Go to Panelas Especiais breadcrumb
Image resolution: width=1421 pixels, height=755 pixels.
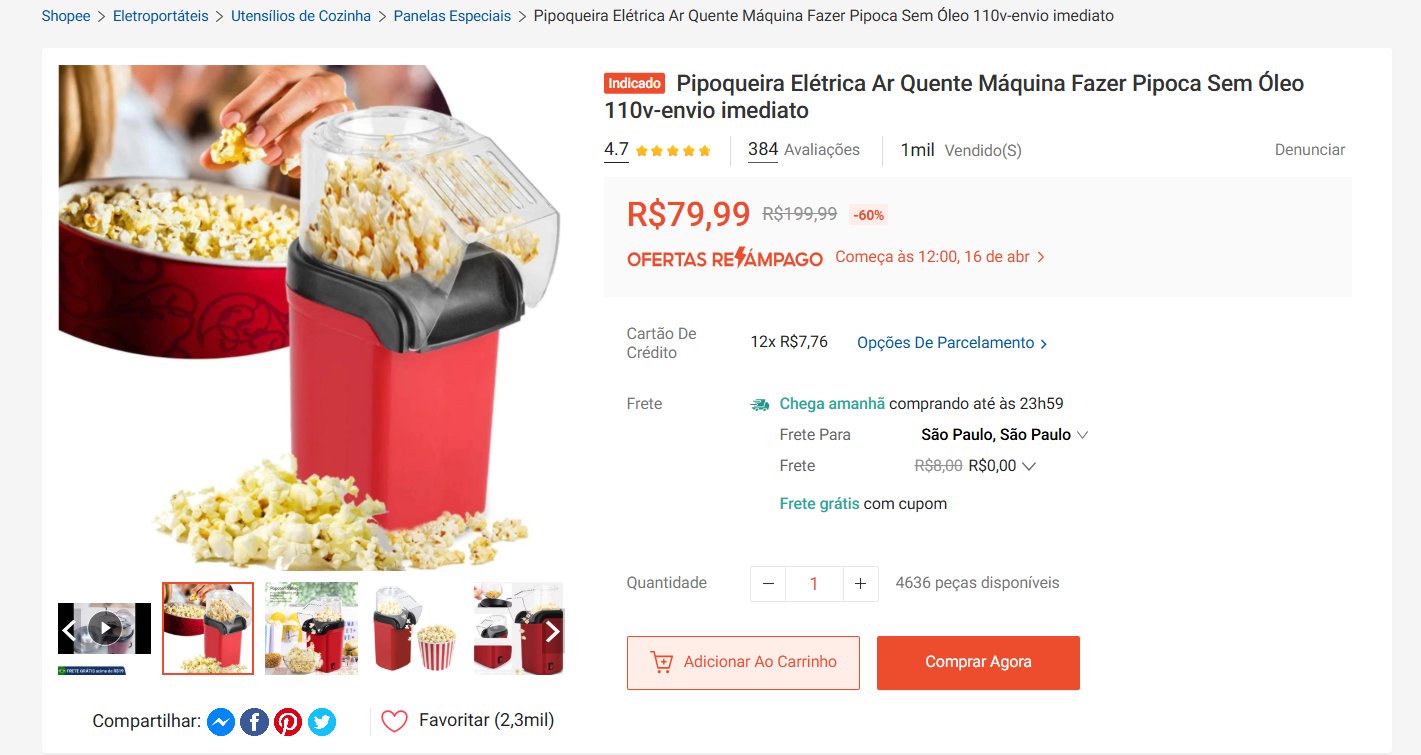pos(452,16)
